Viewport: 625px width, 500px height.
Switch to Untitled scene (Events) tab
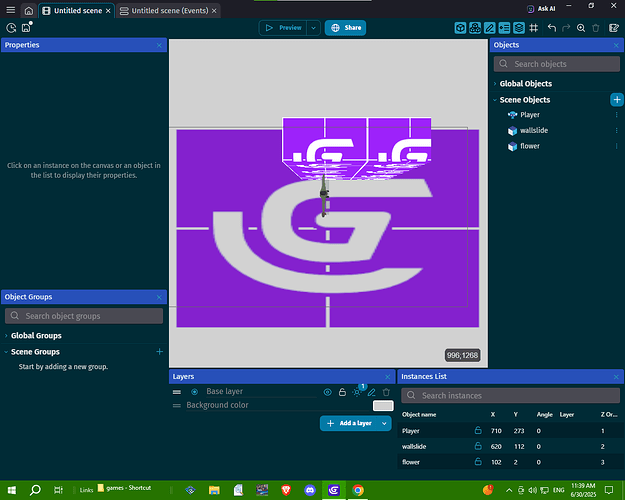170,11
